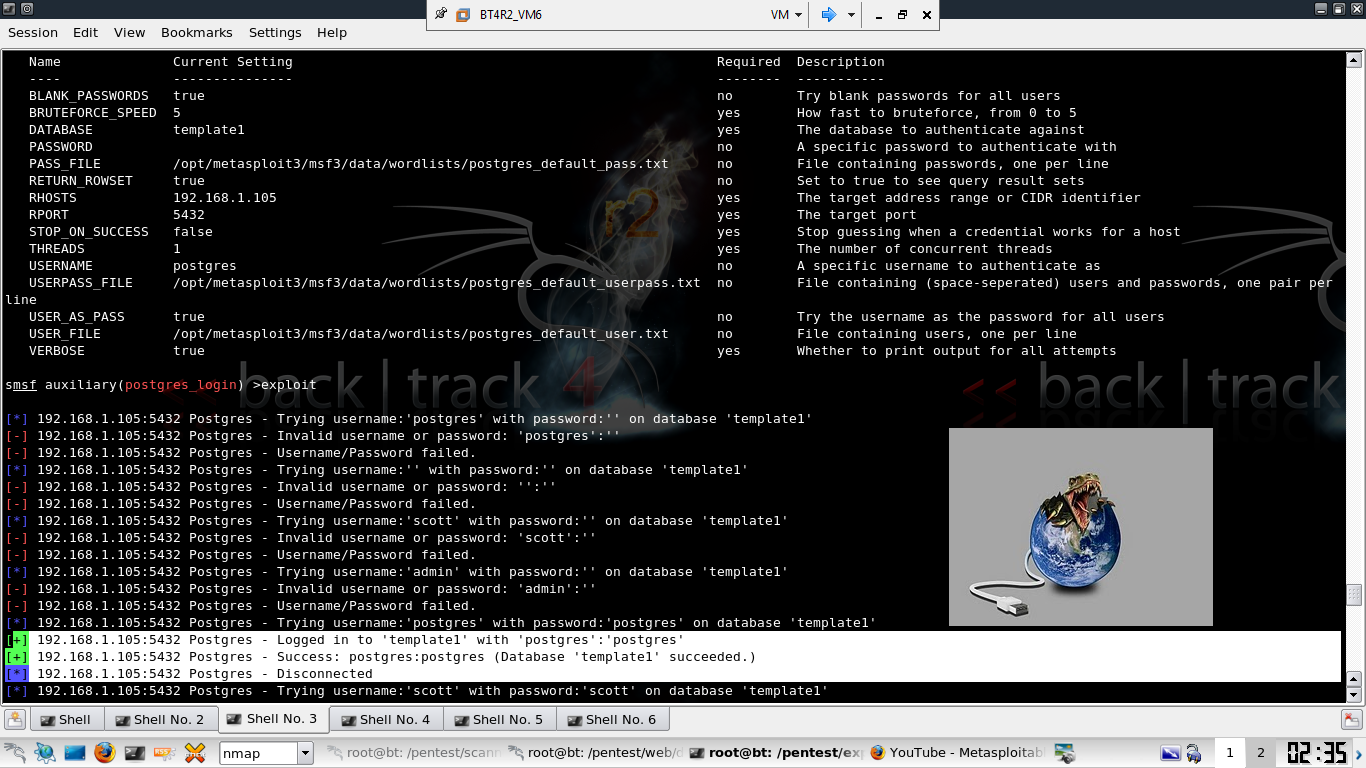Switch to root@bt: /pentest/scann taskbar window
Image resolution: width=1366 pixels, height=768 pixels.
tap(413, 752)
